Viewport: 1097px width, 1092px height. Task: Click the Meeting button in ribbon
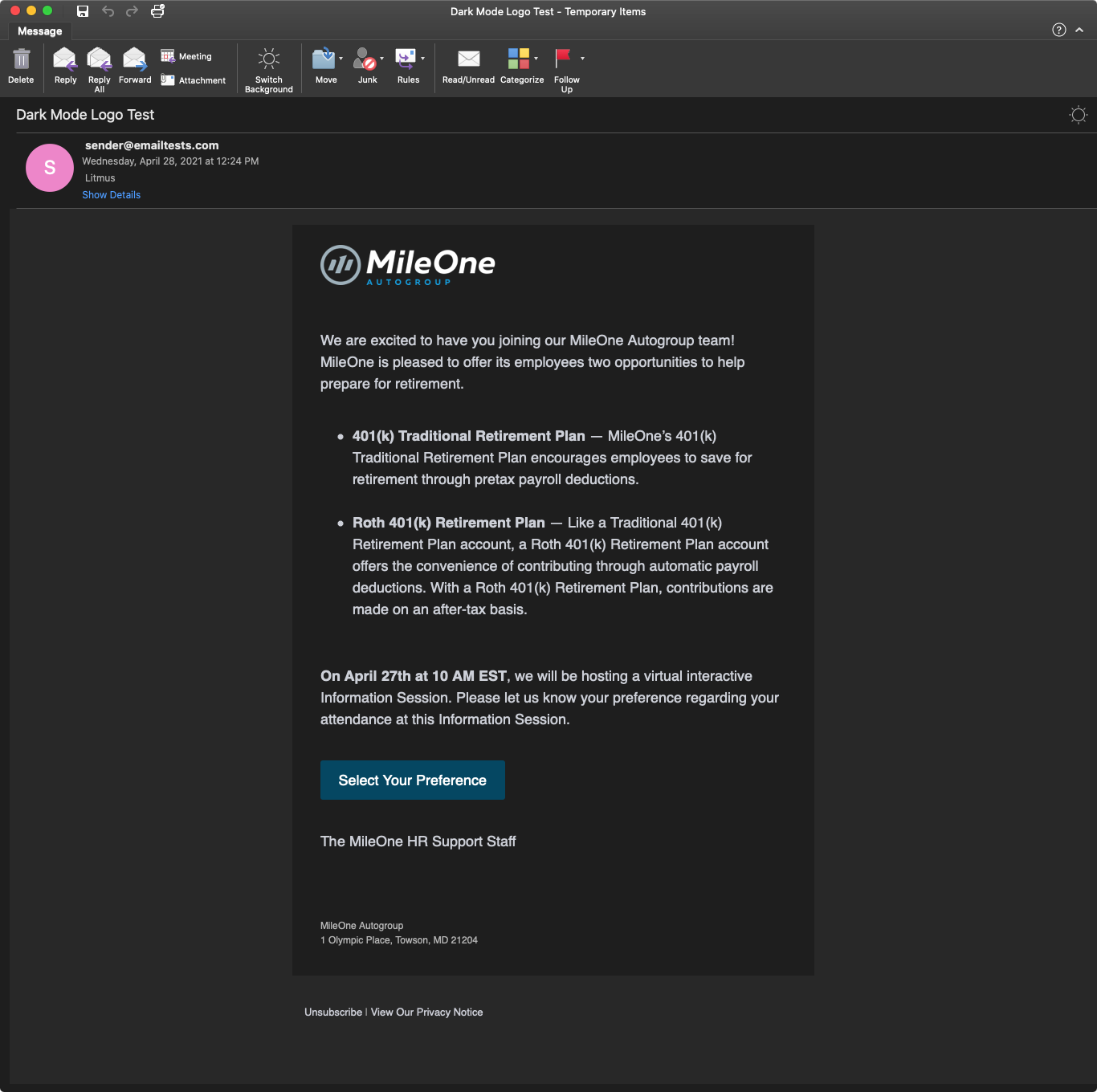186,56
